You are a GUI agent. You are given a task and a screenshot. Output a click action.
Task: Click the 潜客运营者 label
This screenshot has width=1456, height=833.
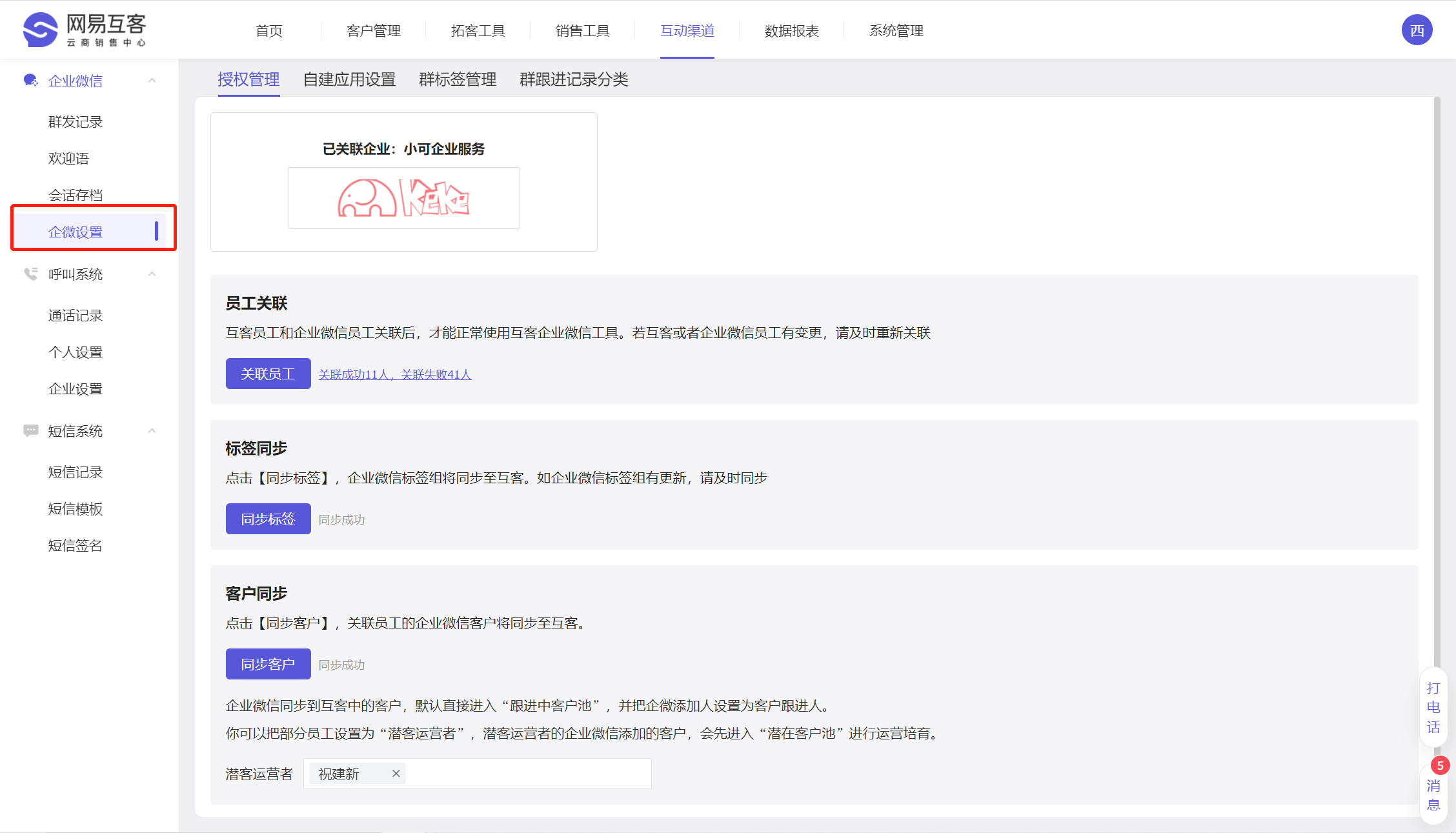click(259, 774)
